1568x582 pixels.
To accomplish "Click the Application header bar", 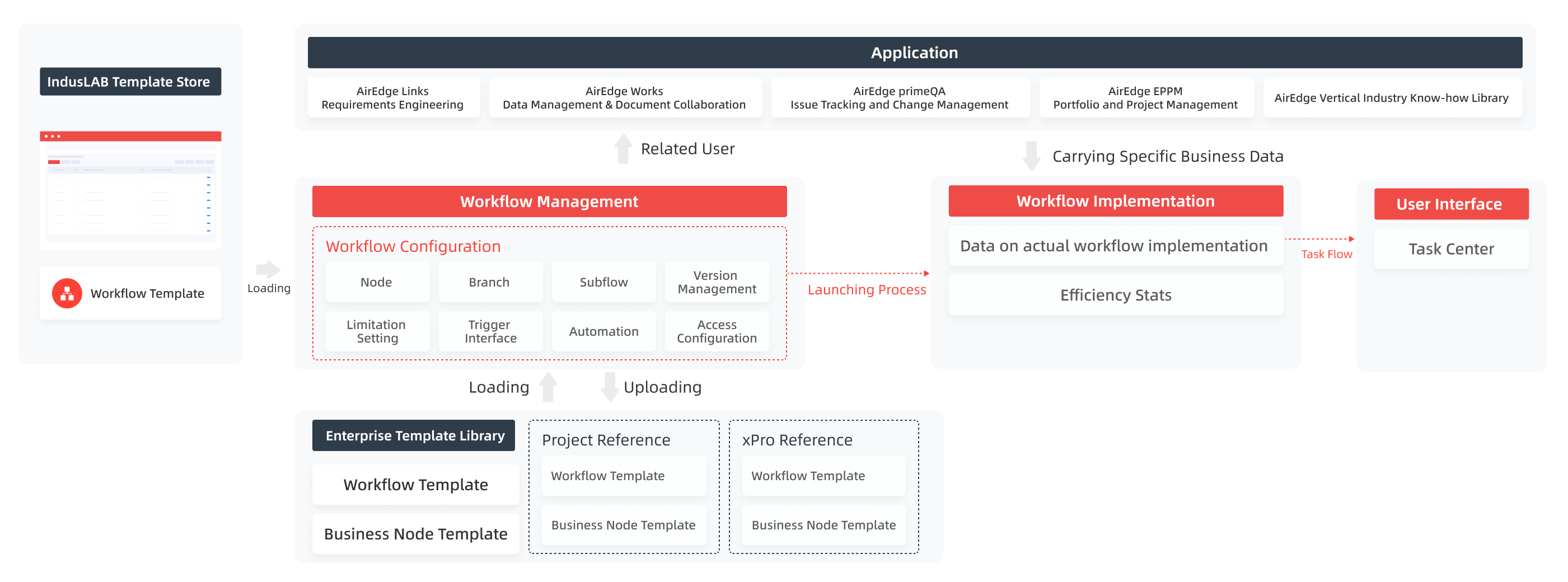I will [x=914, y=53].
